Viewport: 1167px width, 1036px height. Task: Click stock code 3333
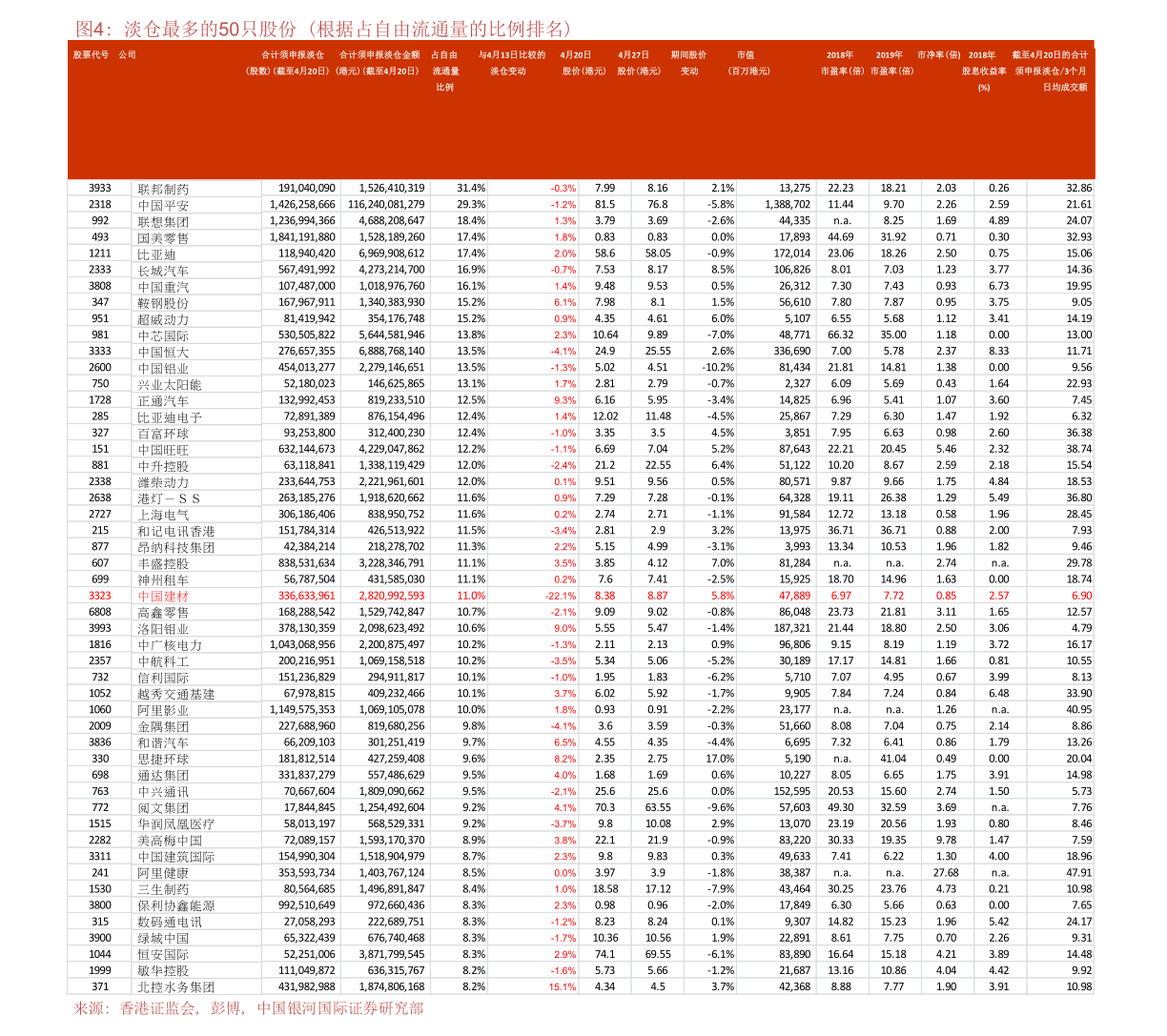100,352
